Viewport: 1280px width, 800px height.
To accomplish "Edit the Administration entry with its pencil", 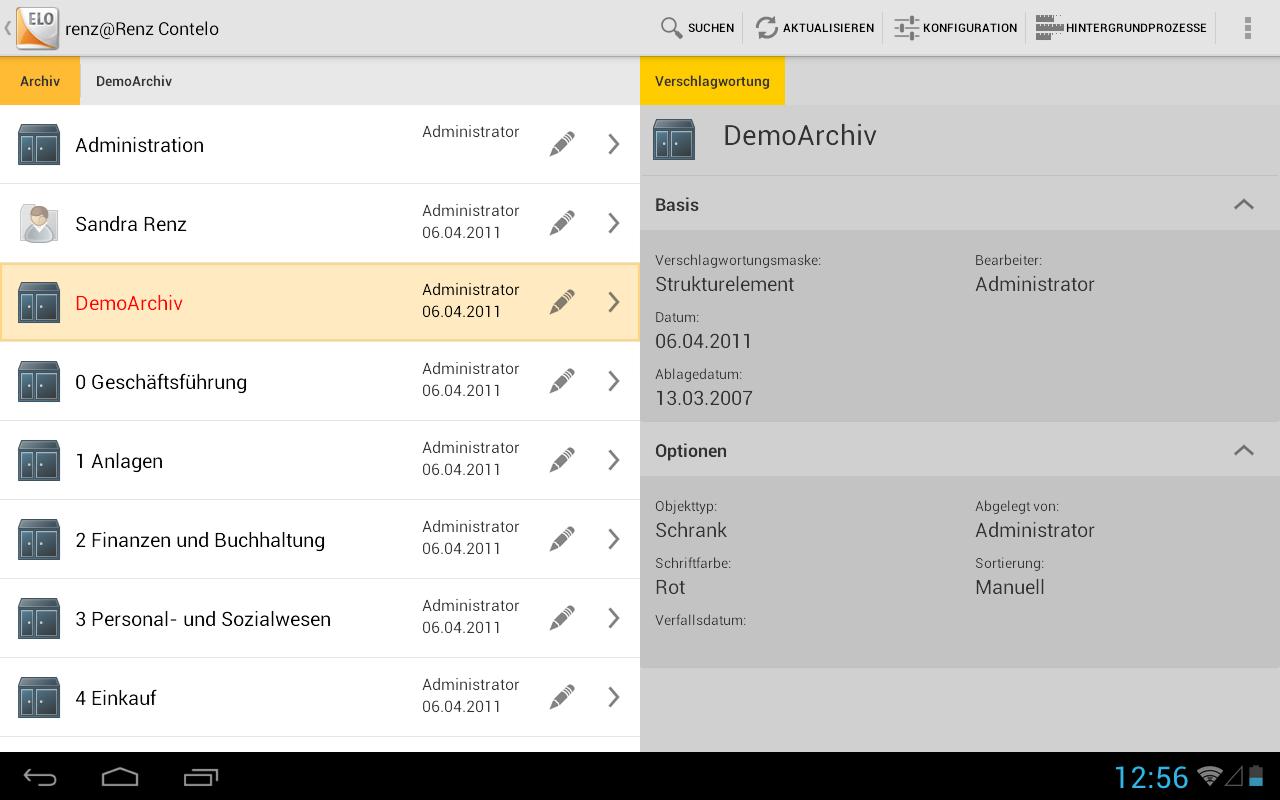I will (562, 145).
